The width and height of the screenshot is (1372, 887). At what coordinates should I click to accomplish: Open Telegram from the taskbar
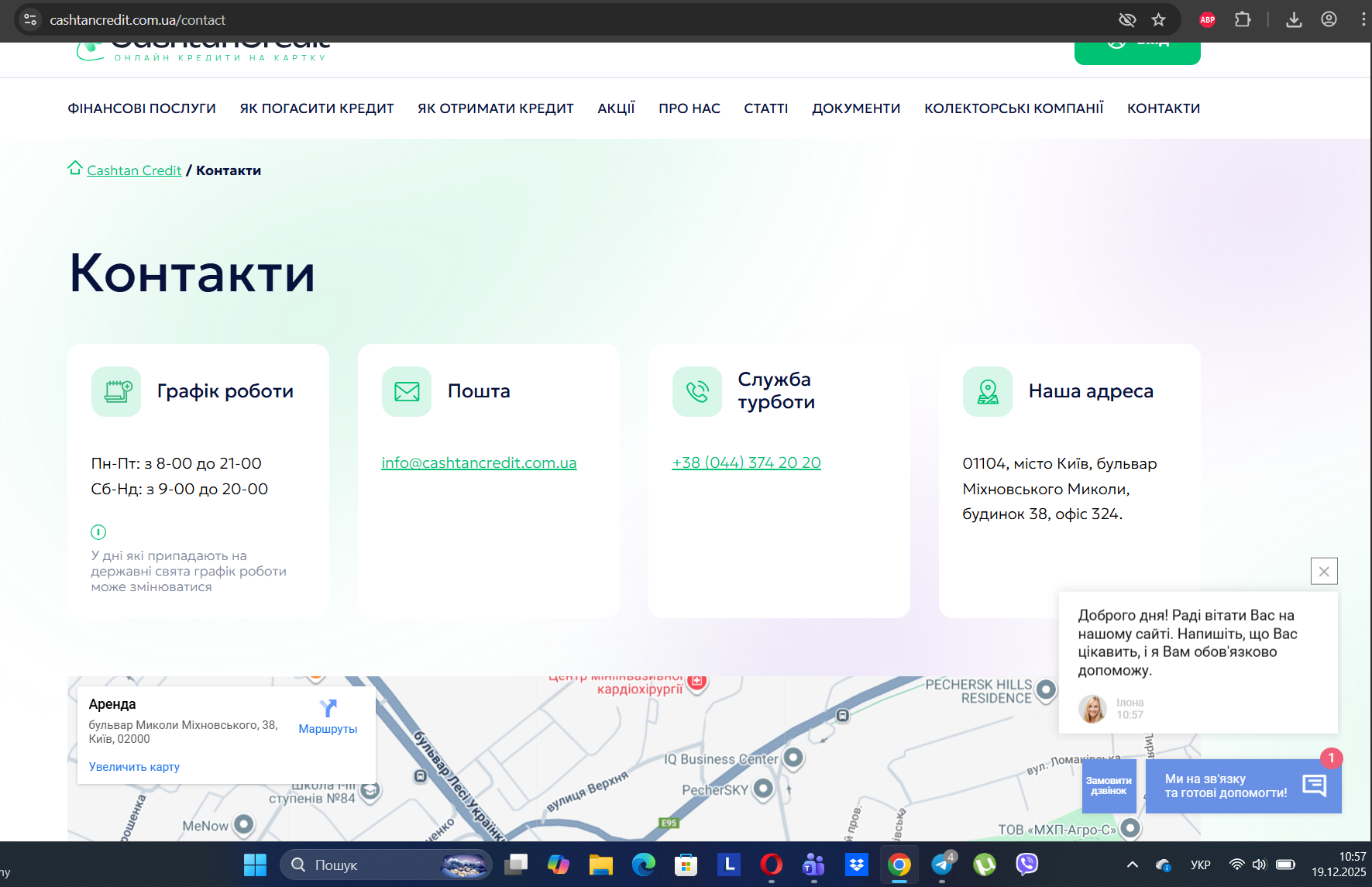pos(943,864)
